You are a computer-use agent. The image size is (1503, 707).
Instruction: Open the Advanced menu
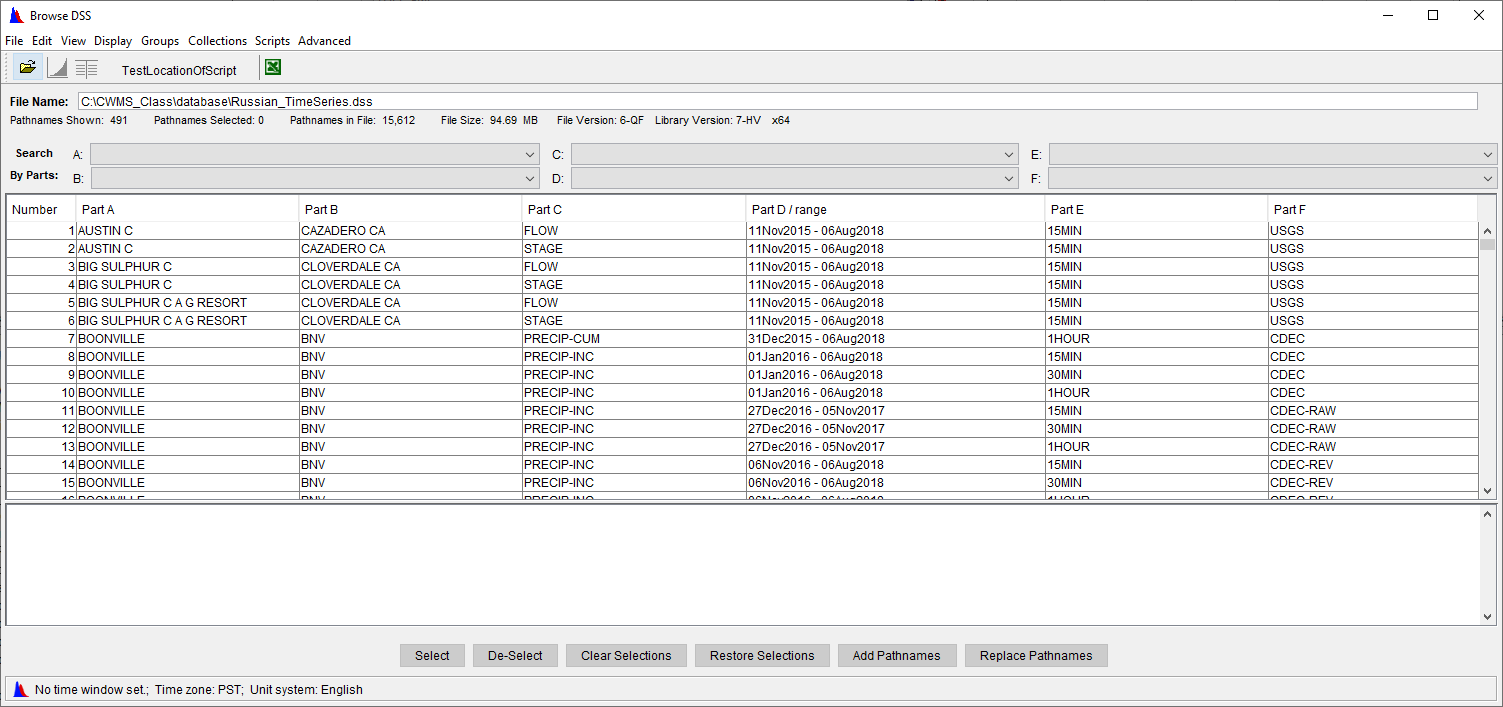tap(324, 41)
